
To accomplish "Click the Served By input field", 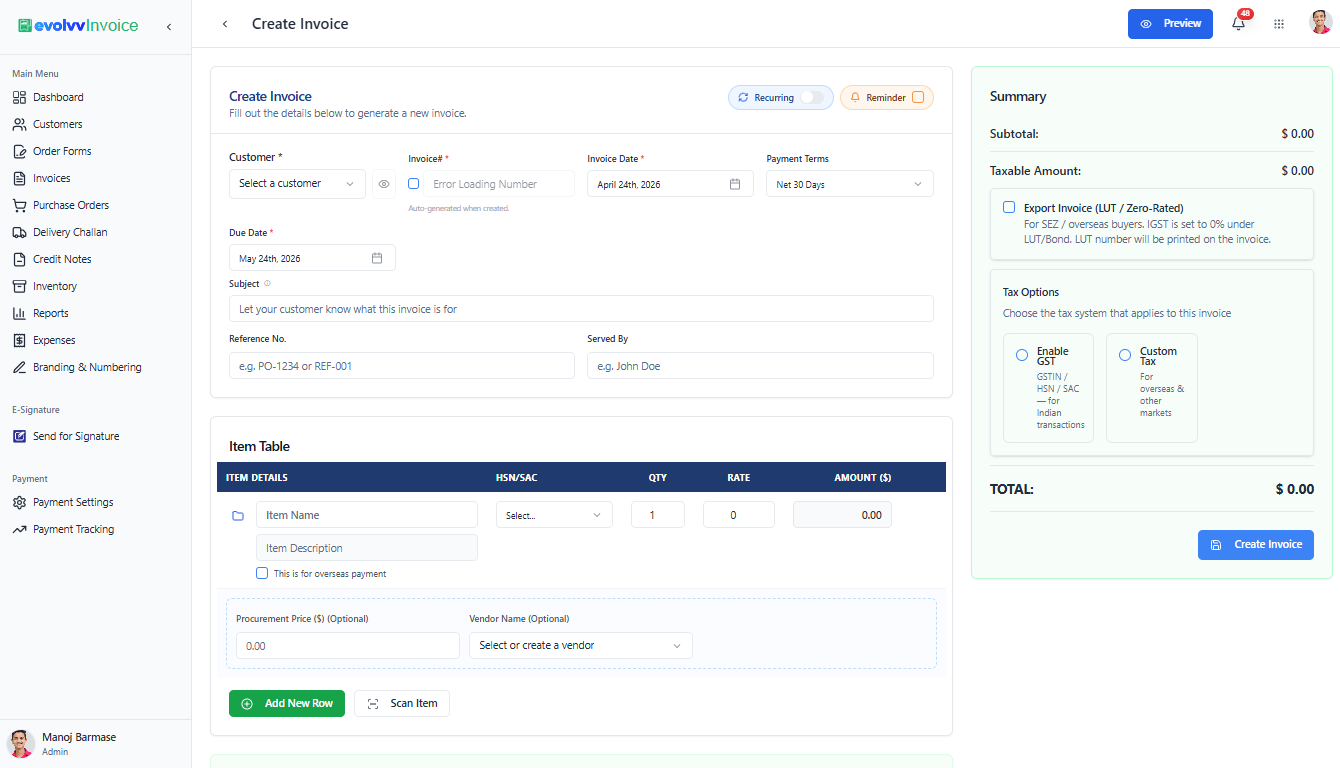I will (760, 366).
